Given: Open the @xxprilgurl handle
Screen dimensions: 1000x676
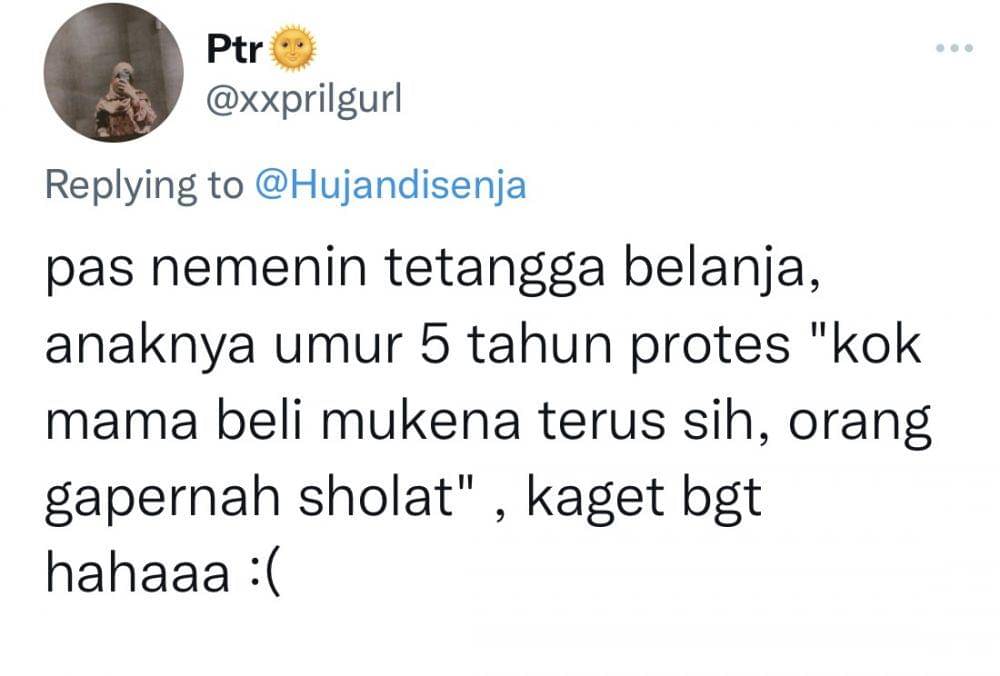Looking at the screenshot, I should coord(304,100).
